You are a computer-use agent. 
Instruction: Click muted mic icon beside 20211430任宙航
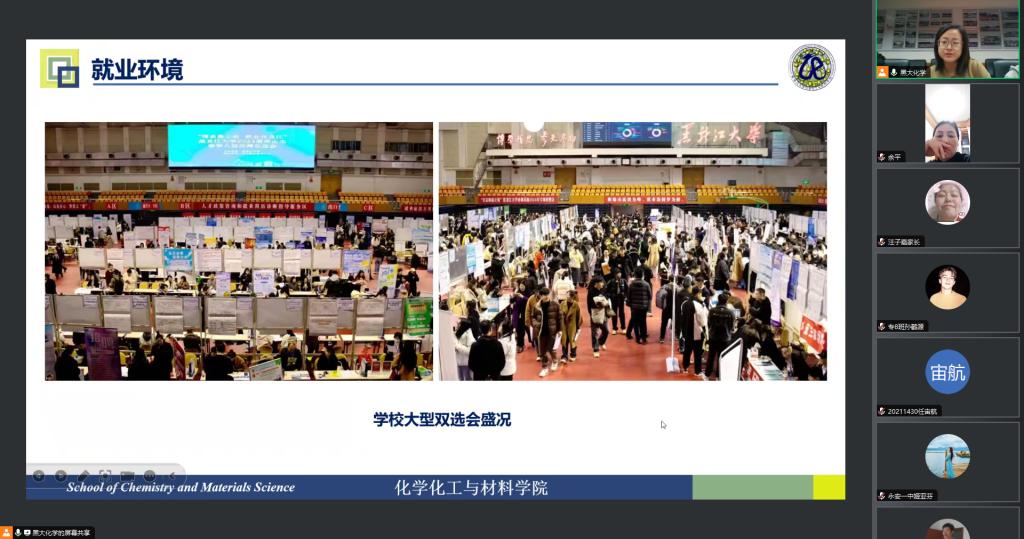coord(882,411)
